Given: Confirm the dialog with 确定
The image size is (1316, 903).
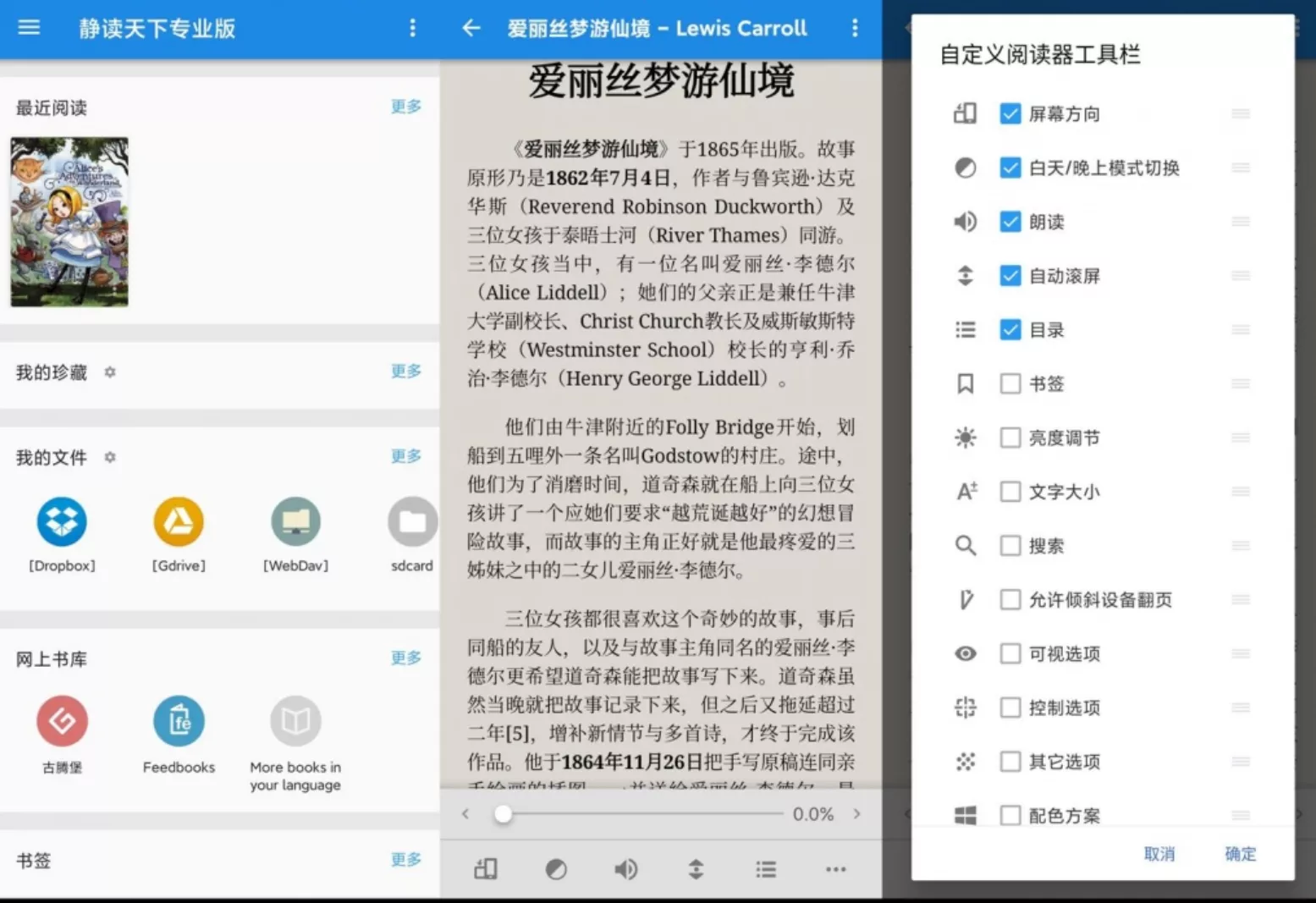Looking at the screenshot, I should click(1241, 854).
